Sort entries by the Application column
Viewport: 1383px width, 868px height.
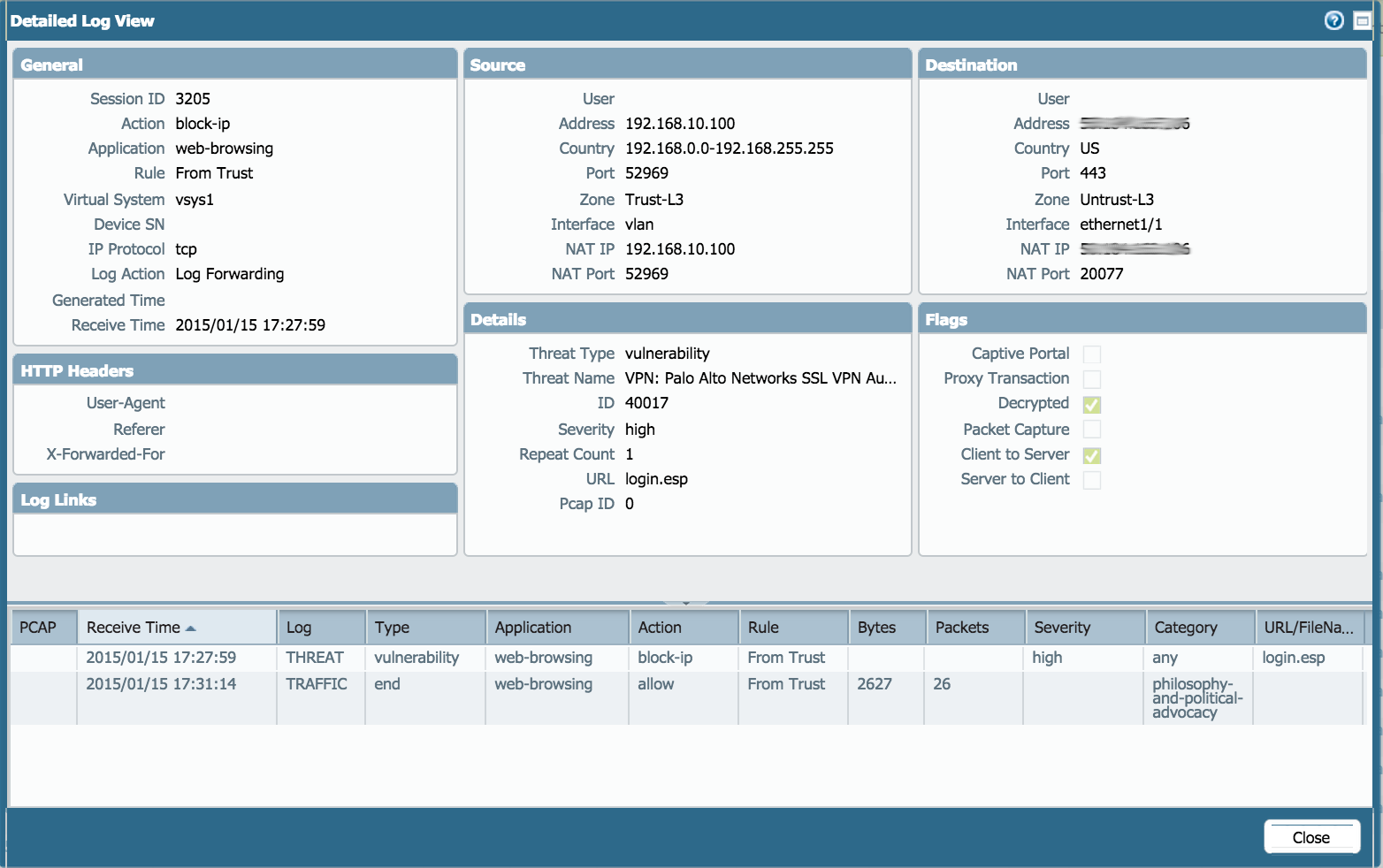(x=531, y=627)
